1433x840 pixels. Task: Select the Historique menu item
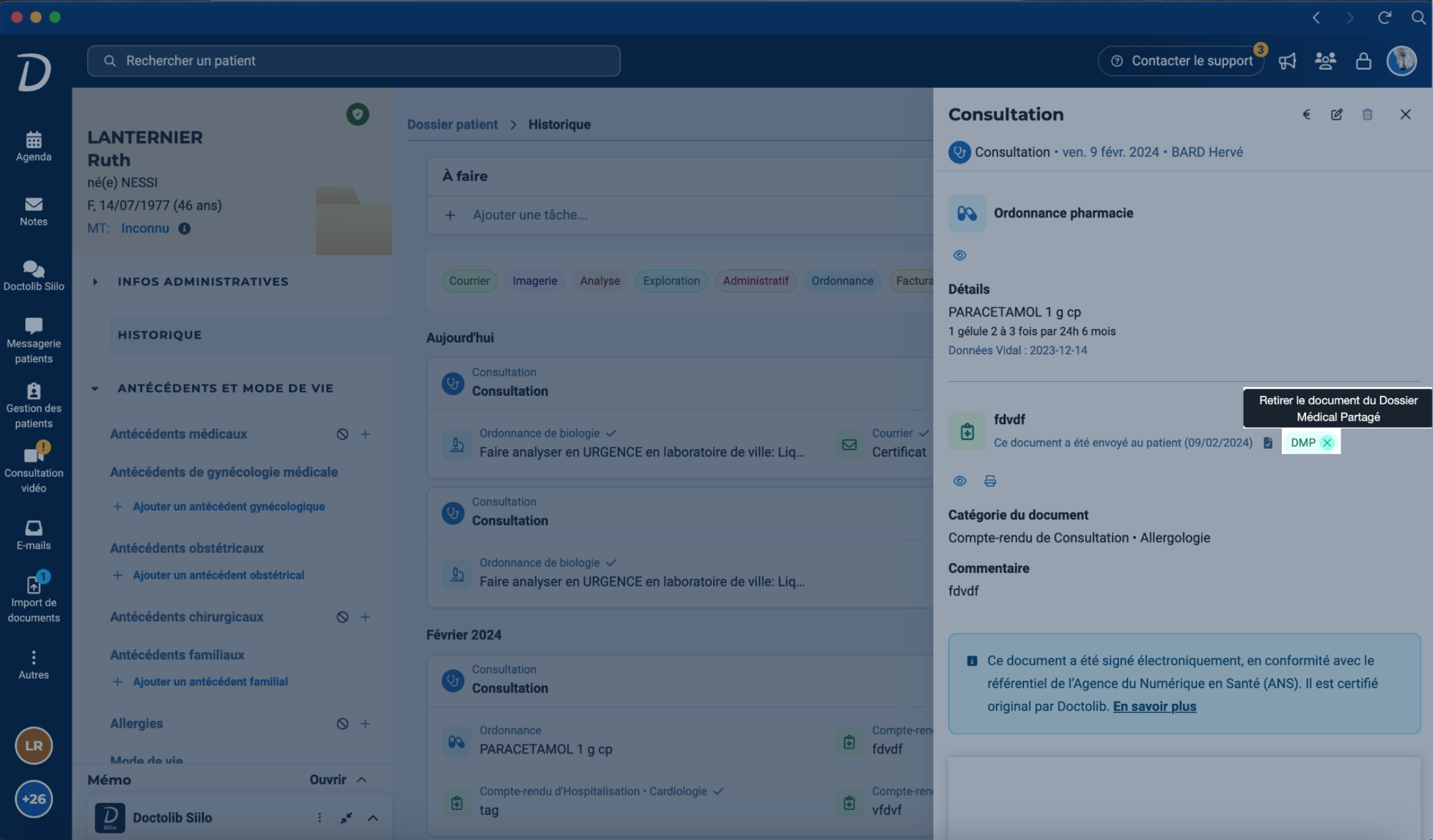click(160, 335)
